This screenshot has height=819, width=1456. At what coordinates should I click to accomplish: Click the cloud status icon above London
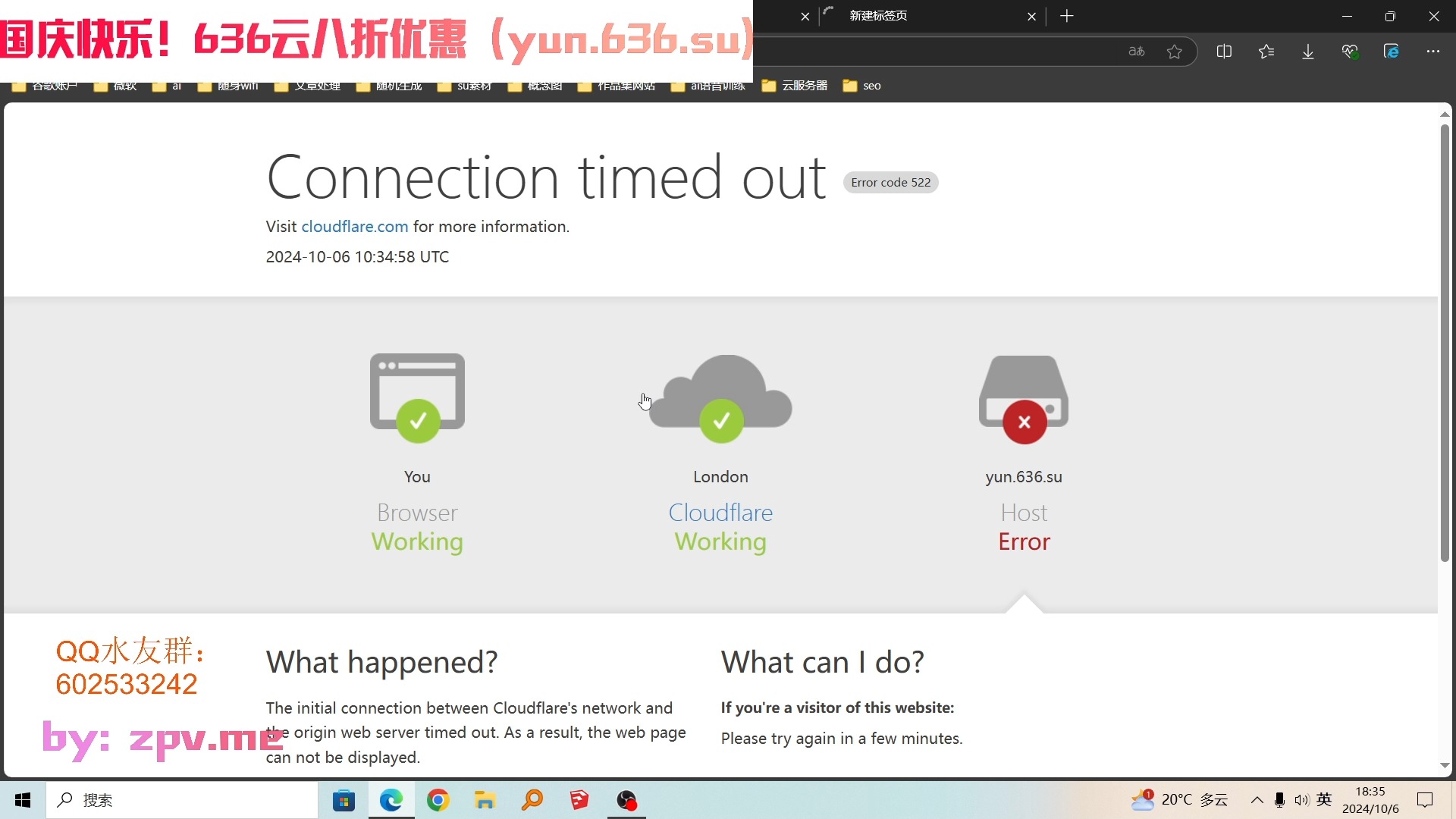pos(720,398)
